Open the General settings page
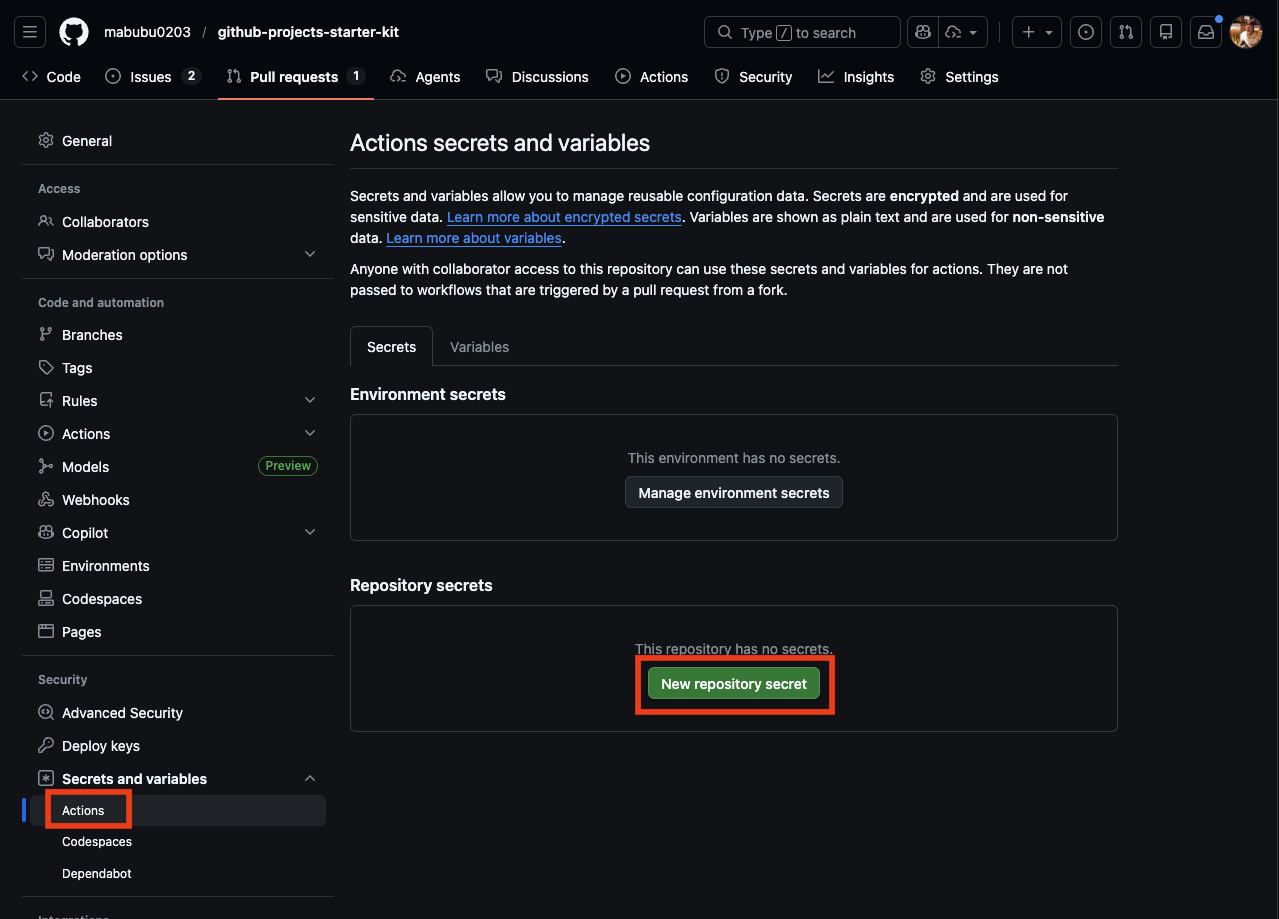Viewport: 1279px width, 919px height. 87,141
